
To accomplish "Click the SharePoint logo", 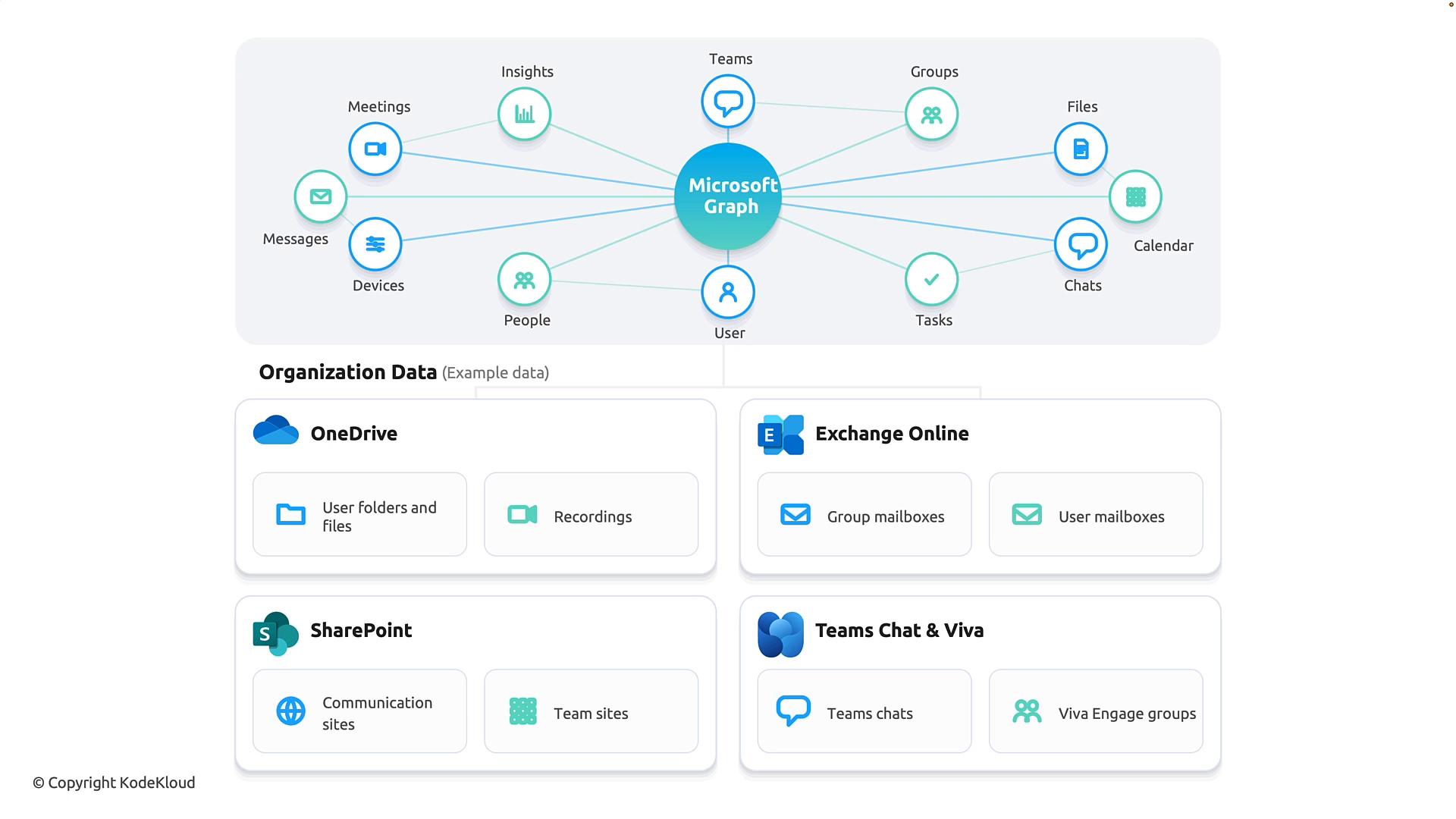I will (x=276, y=634).
